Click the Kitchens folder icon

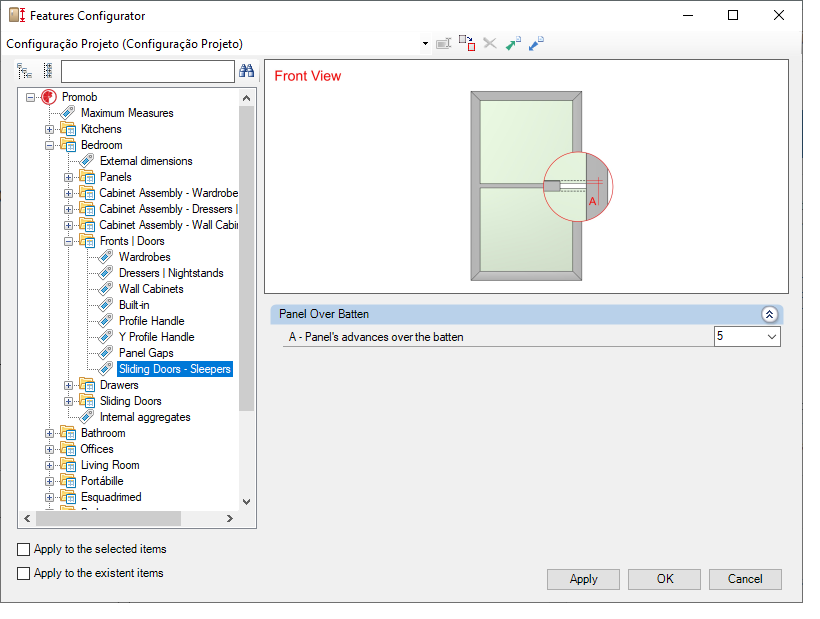tap(68, 129)
